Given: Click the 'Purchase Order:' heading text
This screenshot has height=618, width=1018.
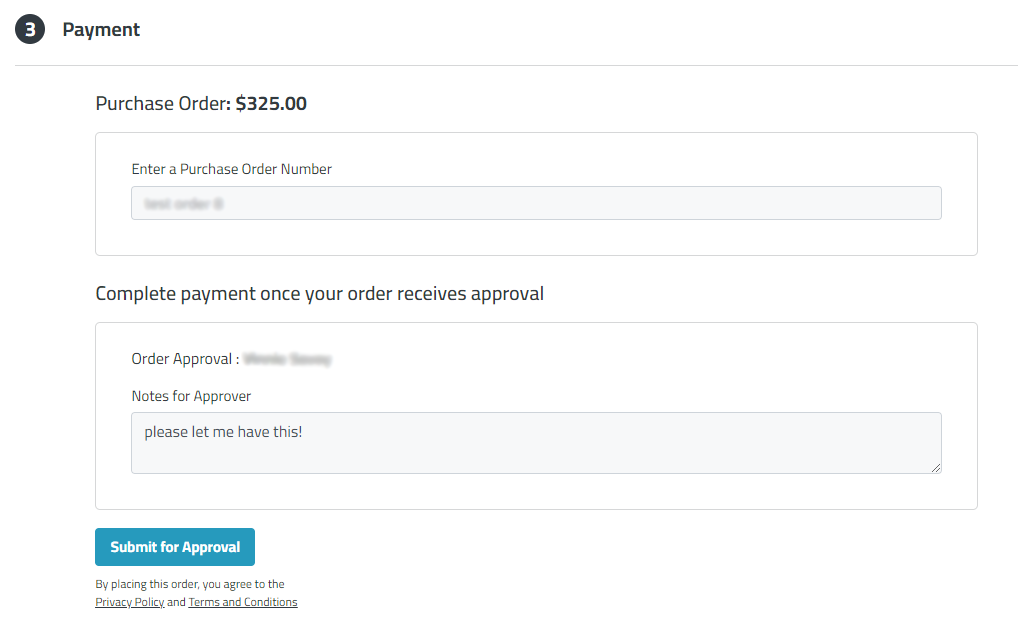Looking at the screenshot, I should (x=163, y=103).
